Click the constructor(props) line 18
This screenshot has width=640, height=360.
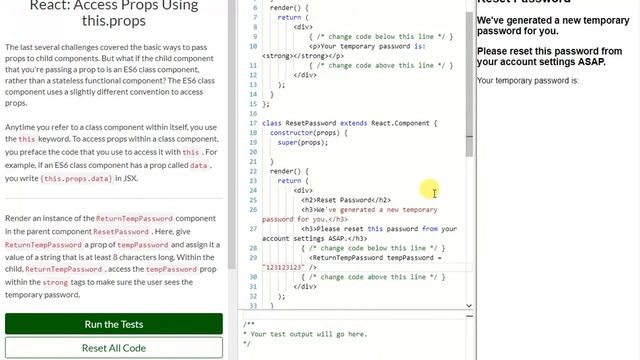click(309, 133)
